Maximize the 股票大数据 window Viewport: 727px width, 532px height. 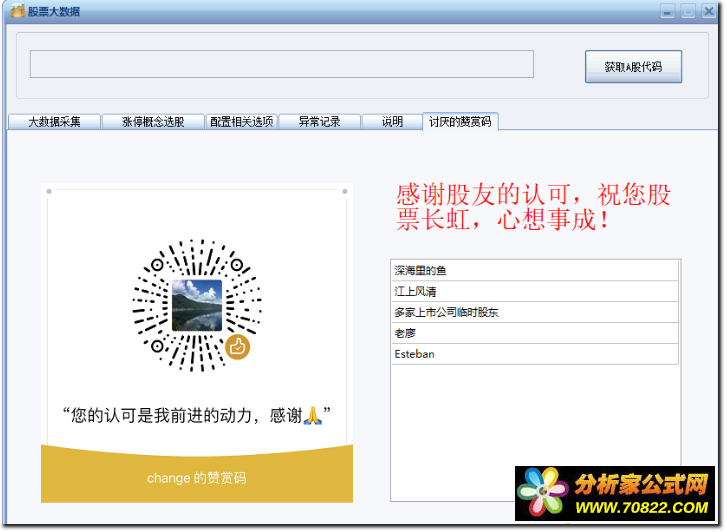(688, 11)
